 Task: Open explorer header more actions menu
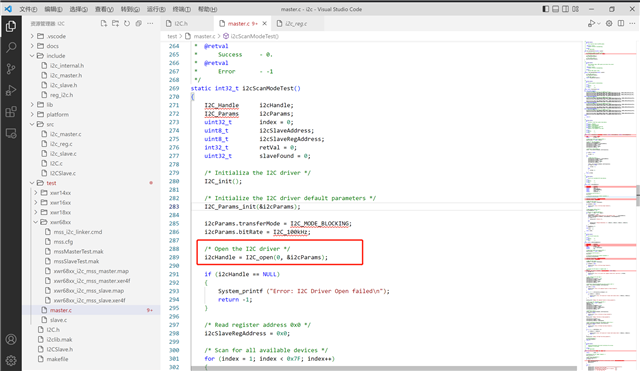(150, 24)
